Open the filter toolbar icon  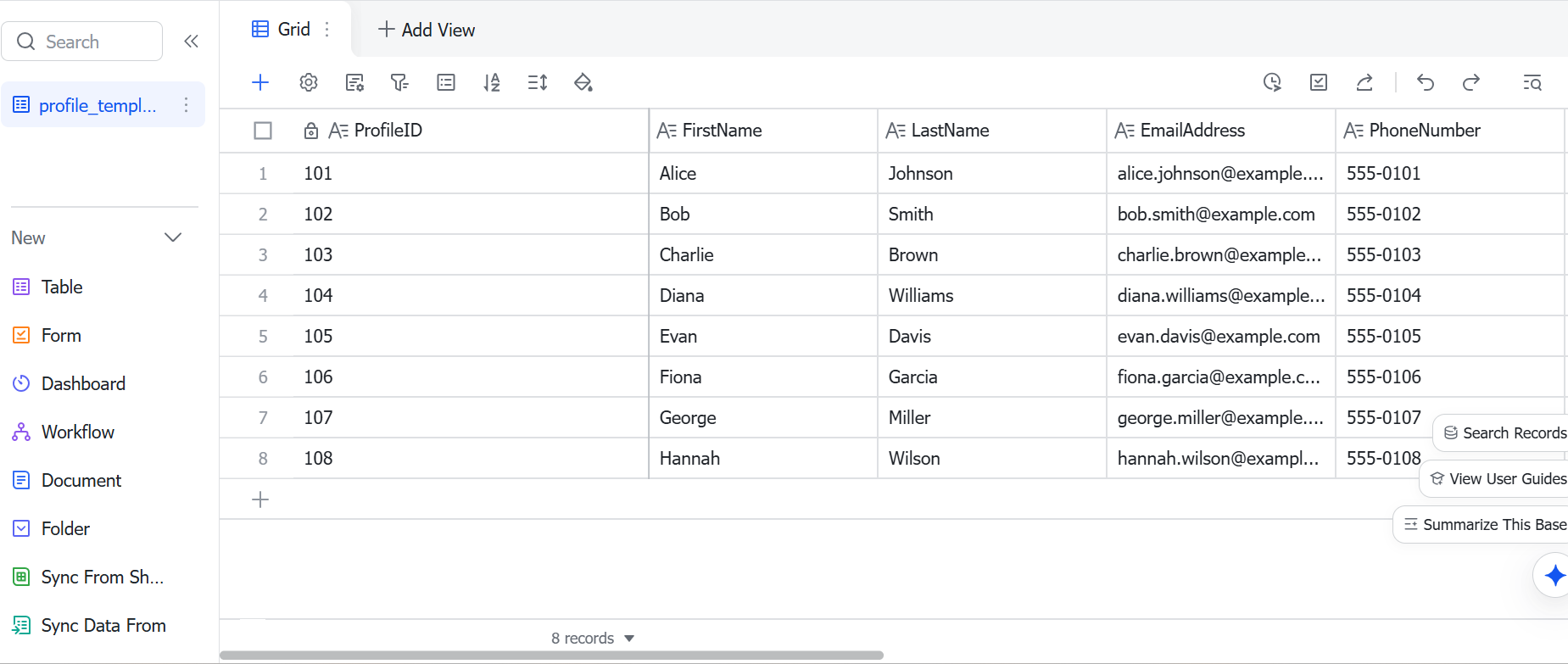[x=399, y=82]
